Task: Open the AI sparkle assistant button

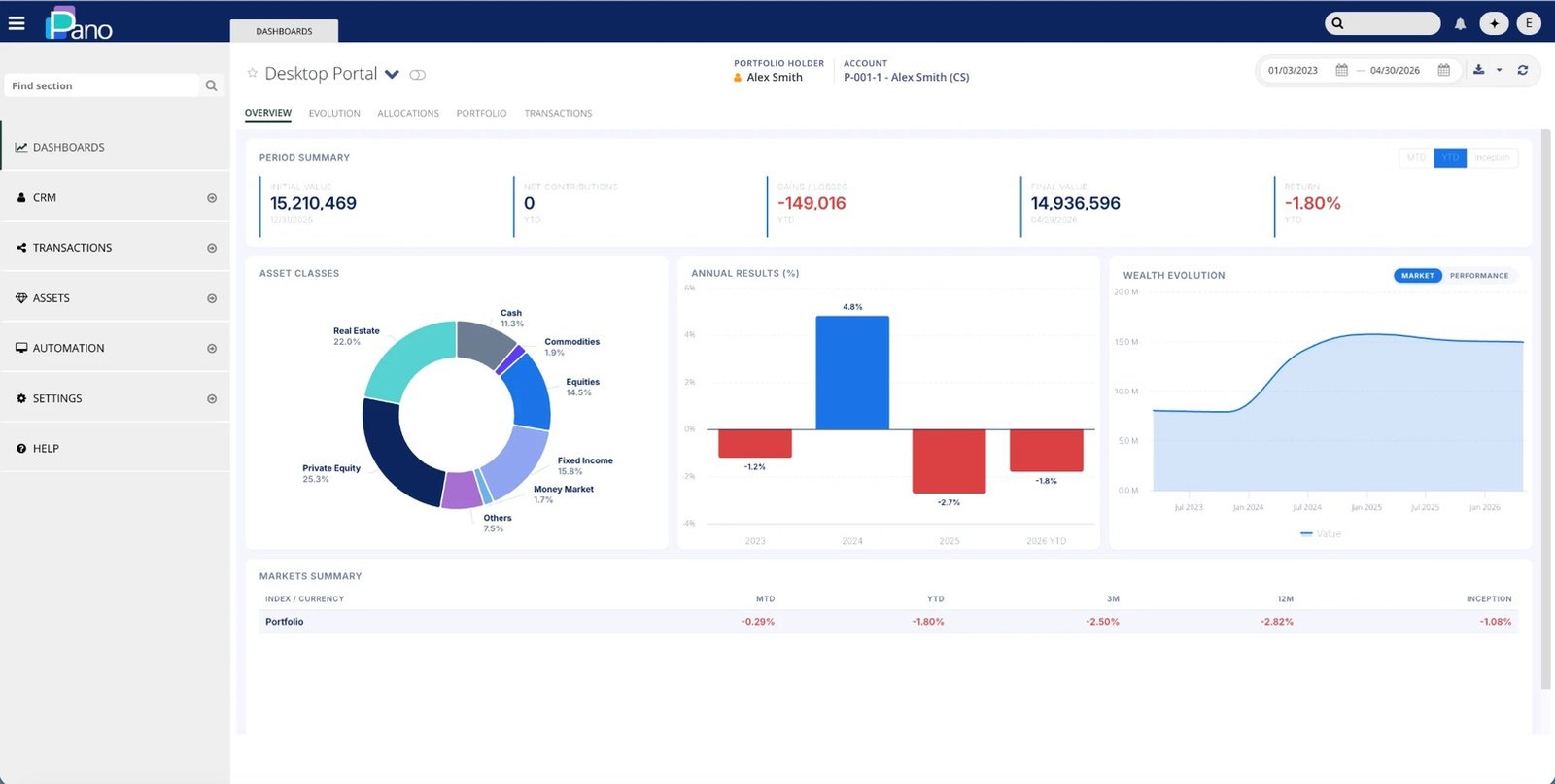Action: 1494,23
